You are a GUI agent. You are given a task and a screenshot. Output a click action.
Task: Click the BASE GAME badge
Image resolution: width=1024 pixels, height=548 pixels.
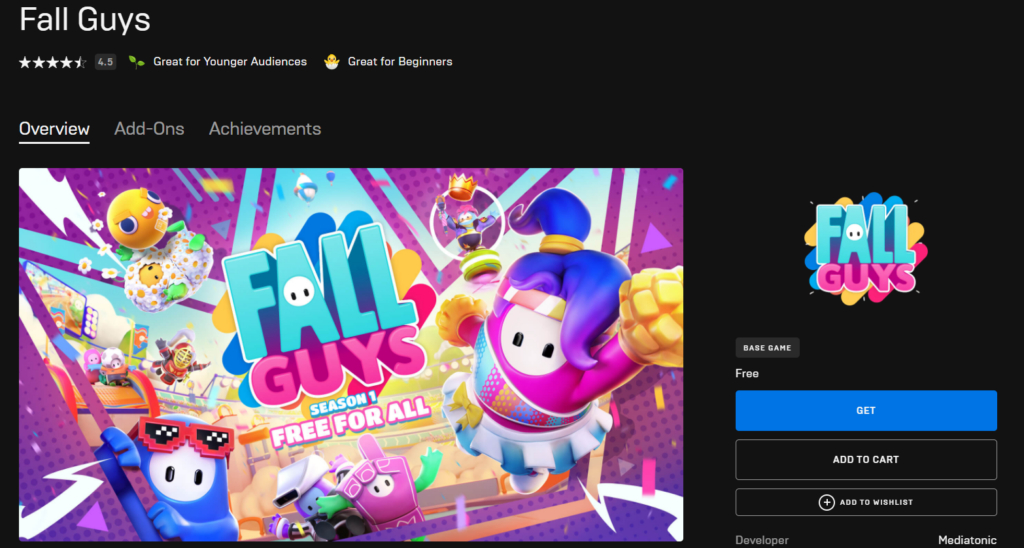click(x=767, y=348)
